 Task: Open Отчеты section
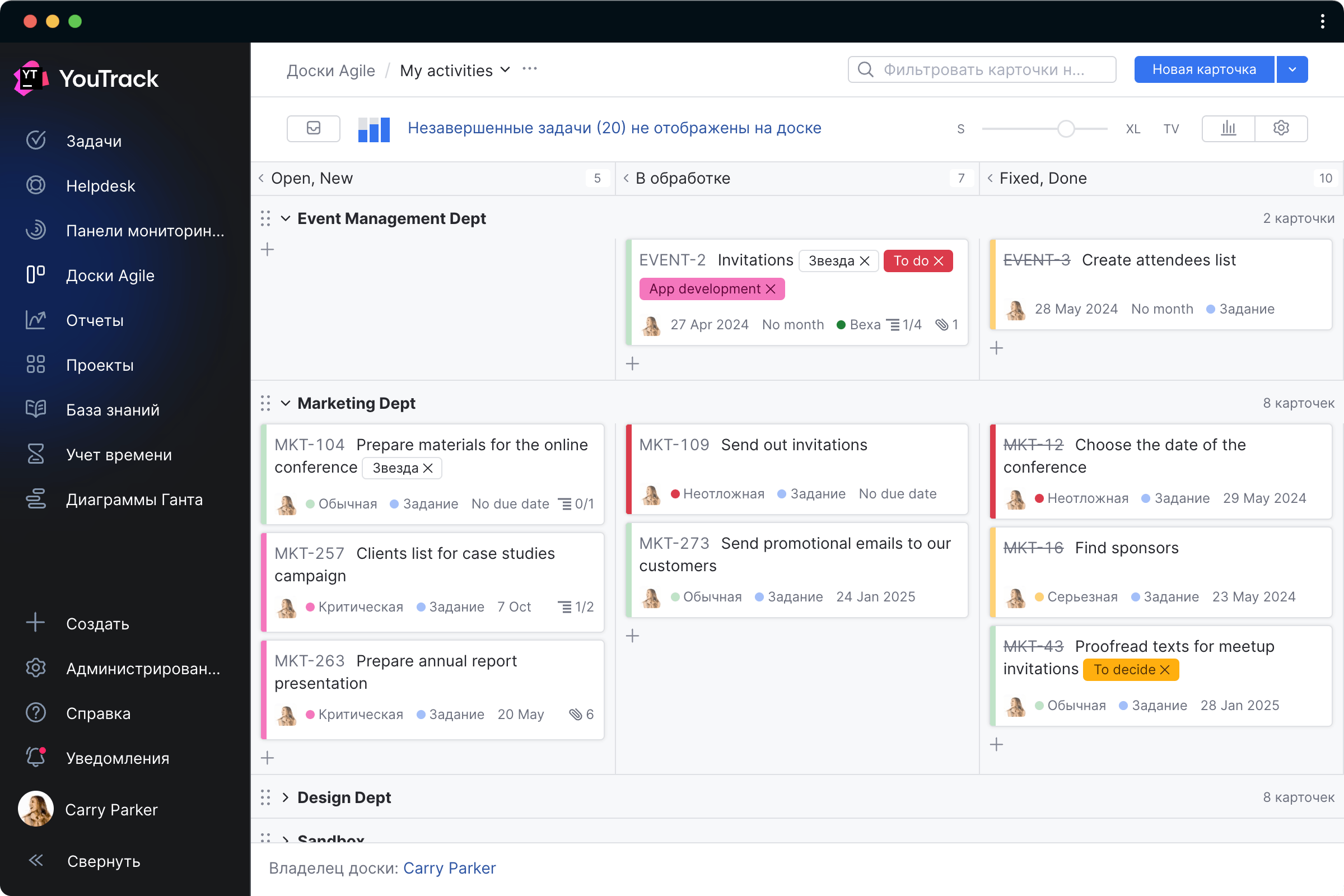point(94,320)
